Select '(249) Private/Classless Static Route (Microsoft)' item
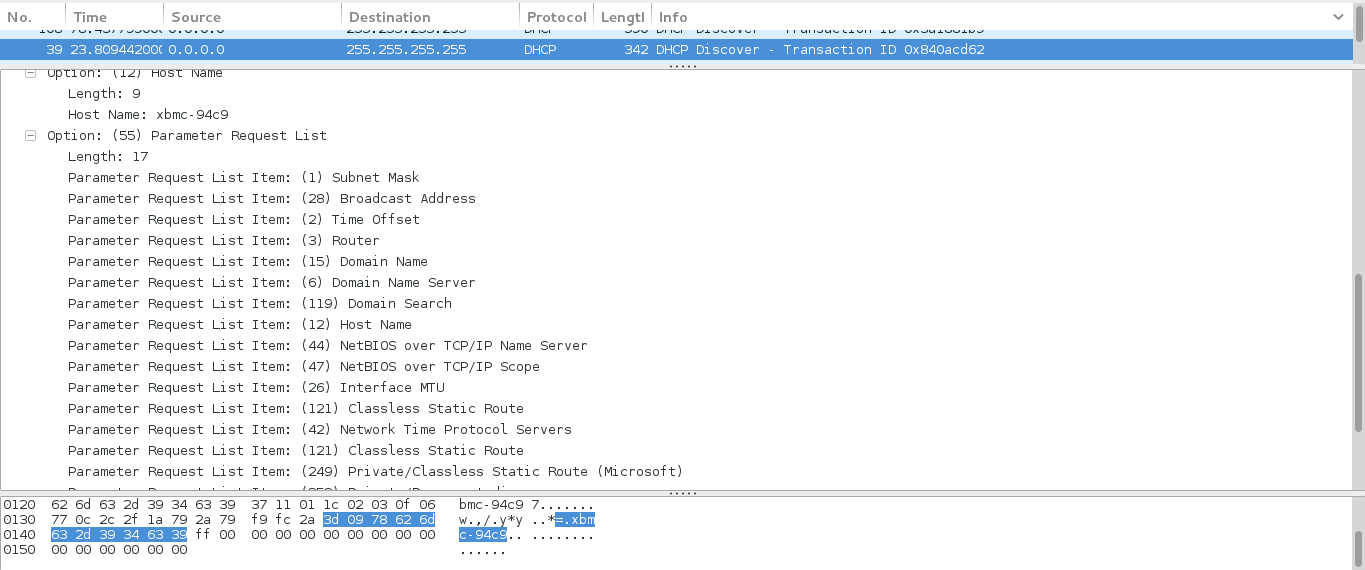1365x570 pixels. click(x=375, y=472)
